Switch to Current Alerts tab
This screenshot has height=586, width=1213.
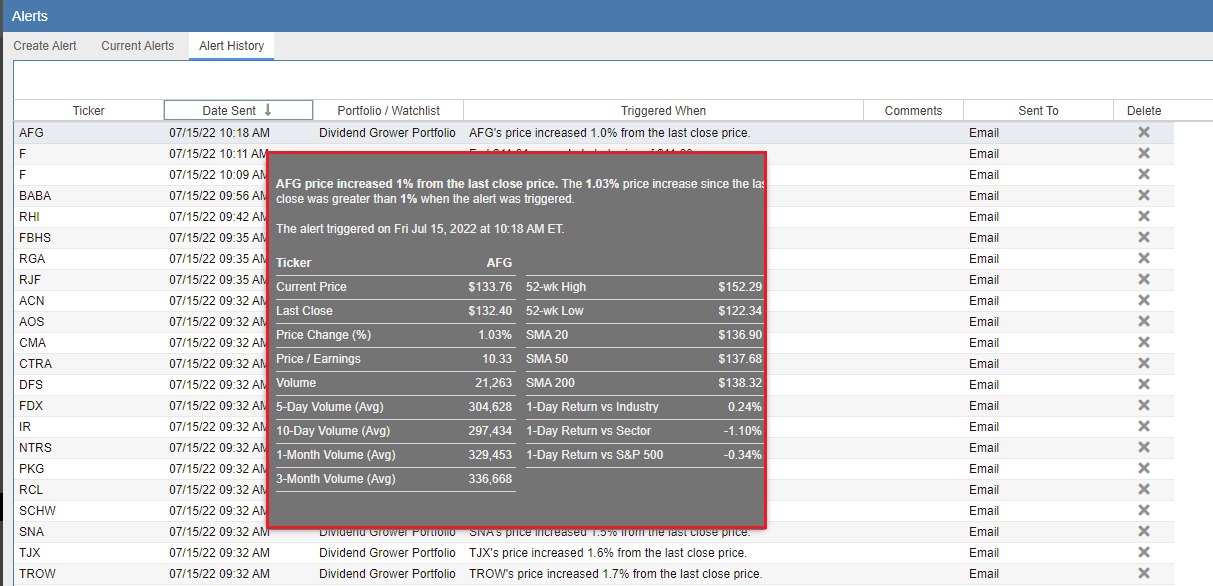[137, 46]
